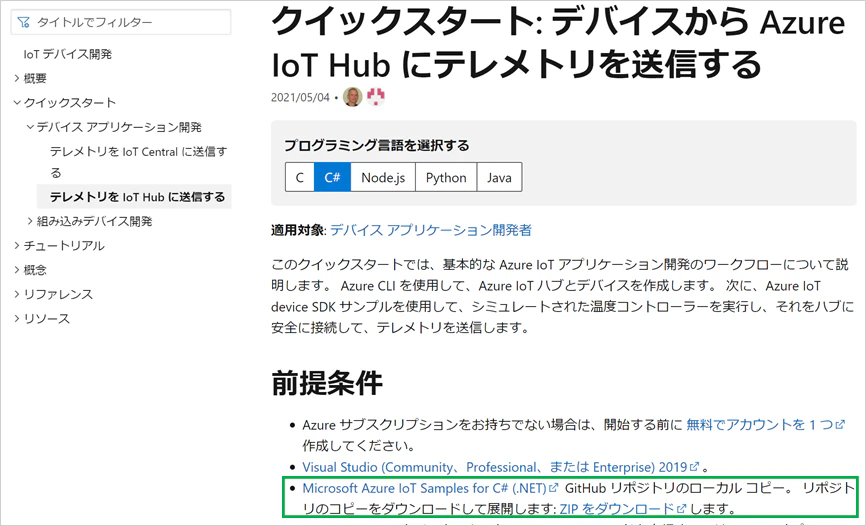
Task: Open テレメトリを IoT Central に送信する page
Action: click(x=138, y=162)
